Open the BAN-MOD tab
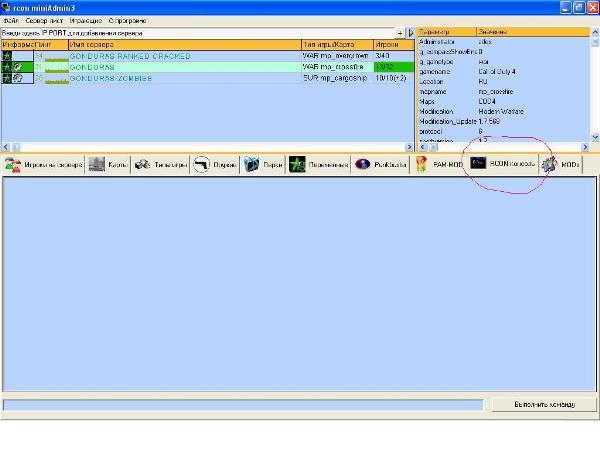Image resolution: width=600 pixels, height=450 pixels. pyautogui.click(x=439, y=165)
